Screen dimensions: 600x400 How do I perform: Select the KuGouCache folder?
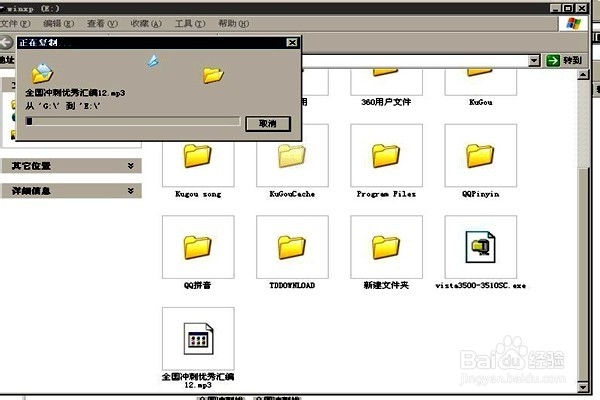click(292, 155)
